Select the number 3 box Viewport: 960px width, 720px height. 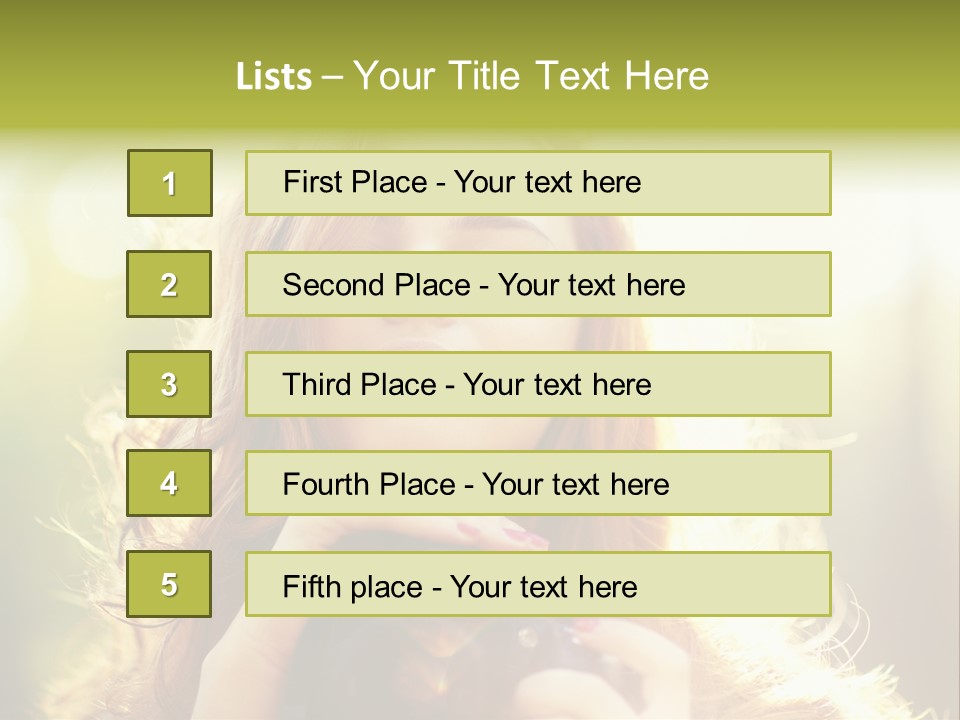169,384
